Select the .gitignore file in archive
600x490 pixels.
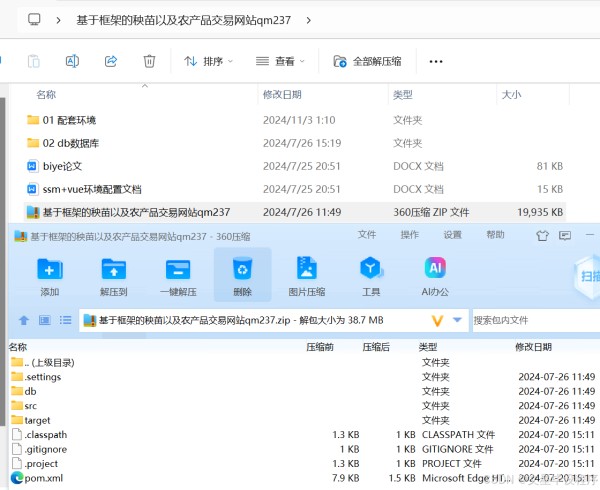click(39, 449)
